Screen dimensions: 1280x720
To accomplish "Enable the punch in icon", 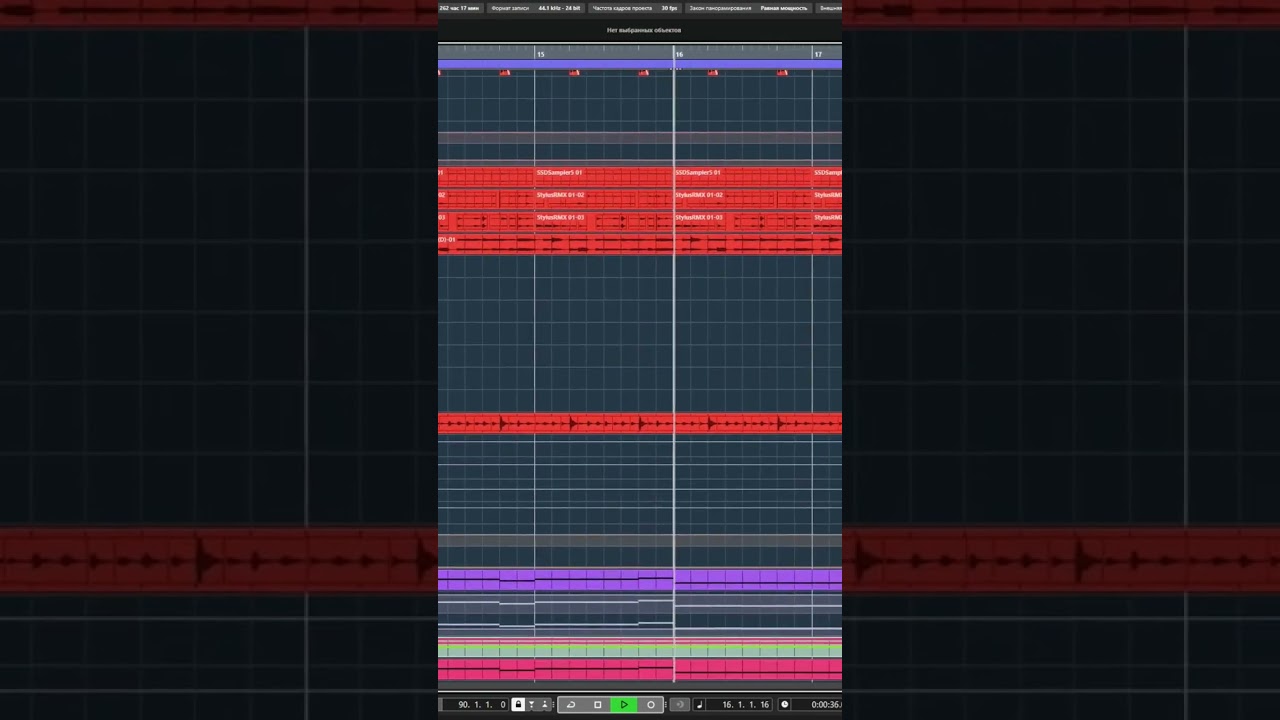I will pyautogui.click(x=532, y=704).
